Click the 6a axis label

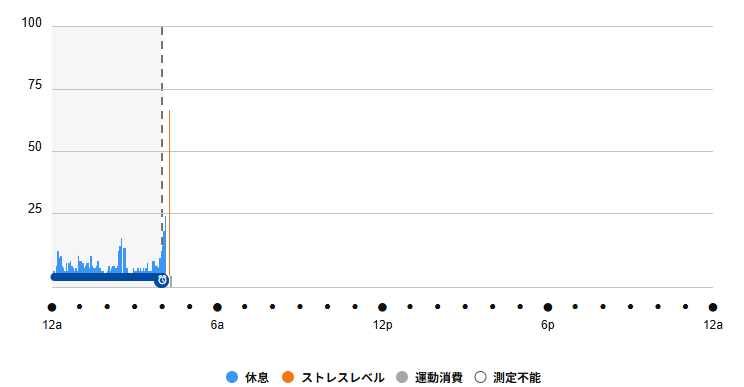tap(217, 325)
